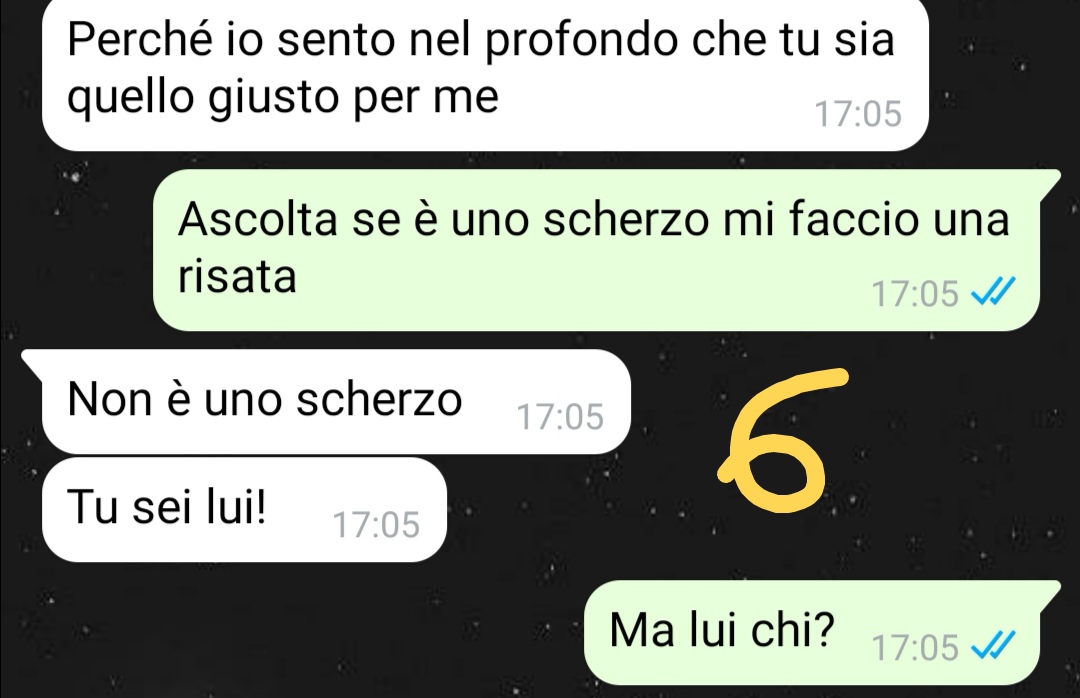Viewport: 1080px width, 698px height.
Task: Tap the tail of 'Non è uno scherzo' bubble
Action: coord(33,360)
